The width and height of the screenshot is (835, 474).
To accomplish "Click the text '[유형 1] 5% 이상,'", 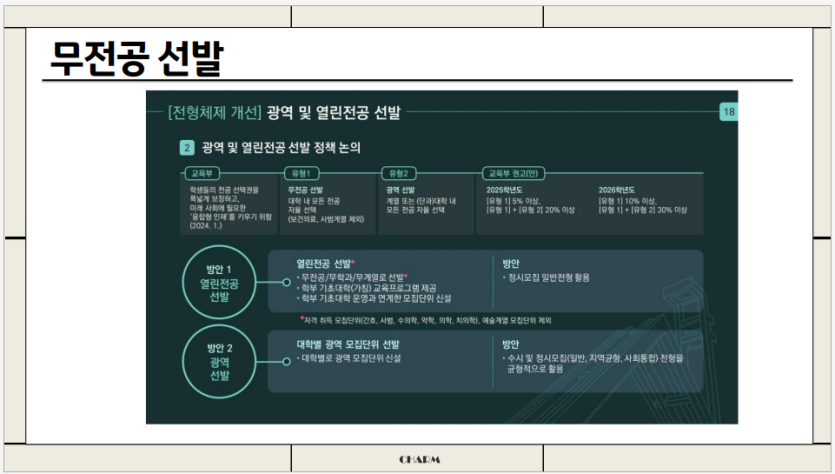I will tap(513, 201).
